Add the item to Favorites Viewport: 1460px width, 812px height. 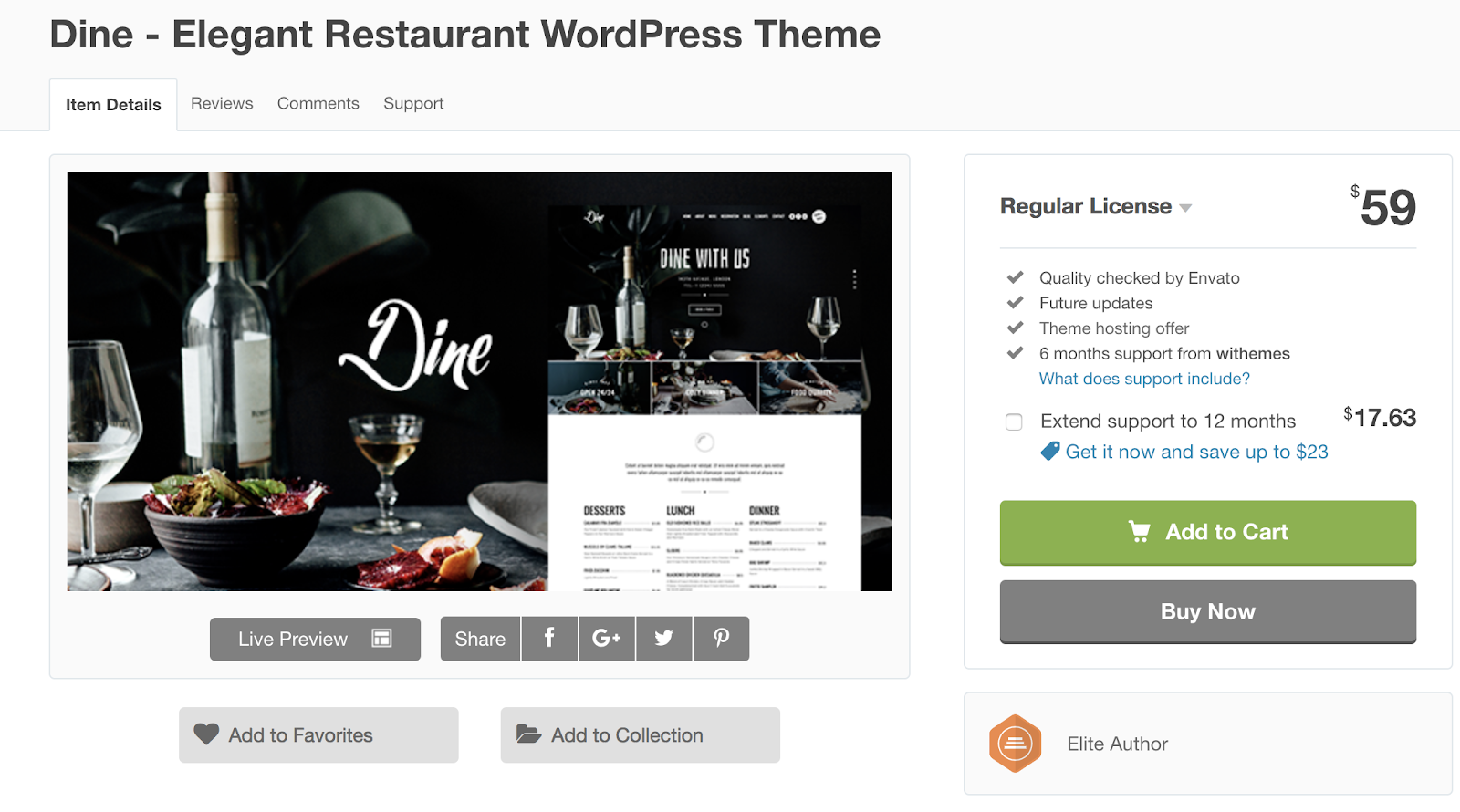click(x=318, y=734)
